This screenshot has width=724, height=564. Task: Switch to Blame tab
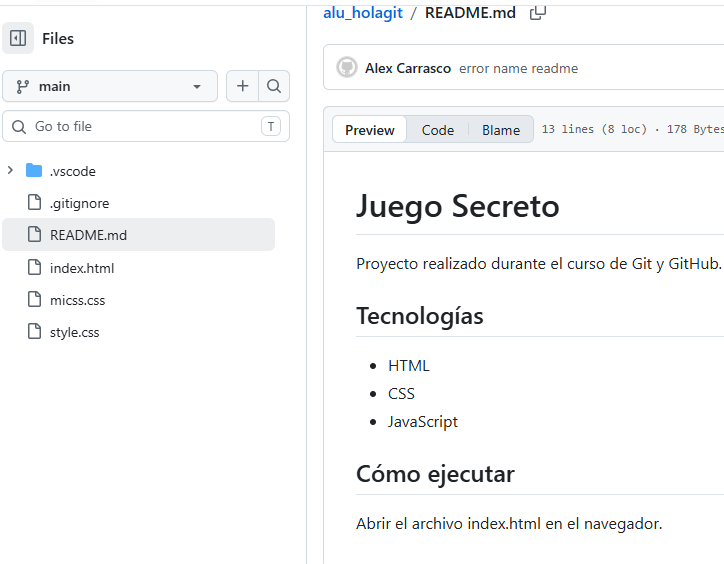tap(501, 130)
